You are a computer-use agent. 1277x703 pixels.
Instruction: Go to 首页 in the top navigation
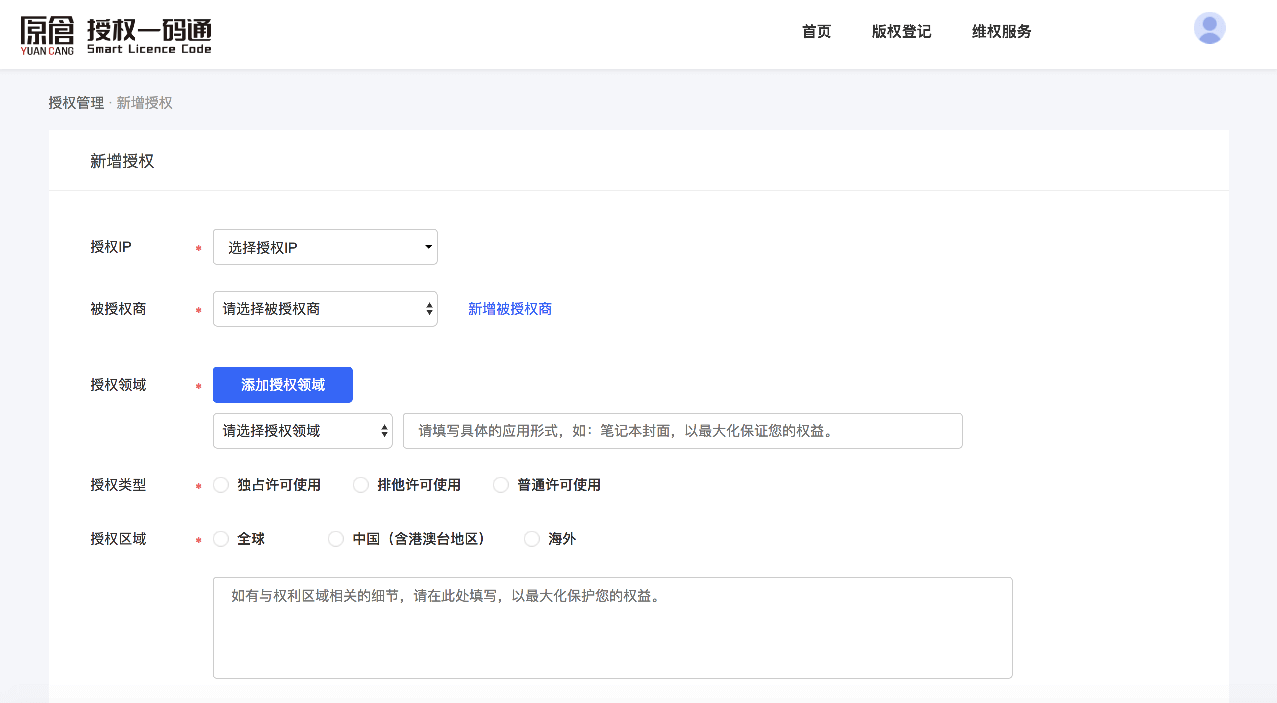[816, 32]
